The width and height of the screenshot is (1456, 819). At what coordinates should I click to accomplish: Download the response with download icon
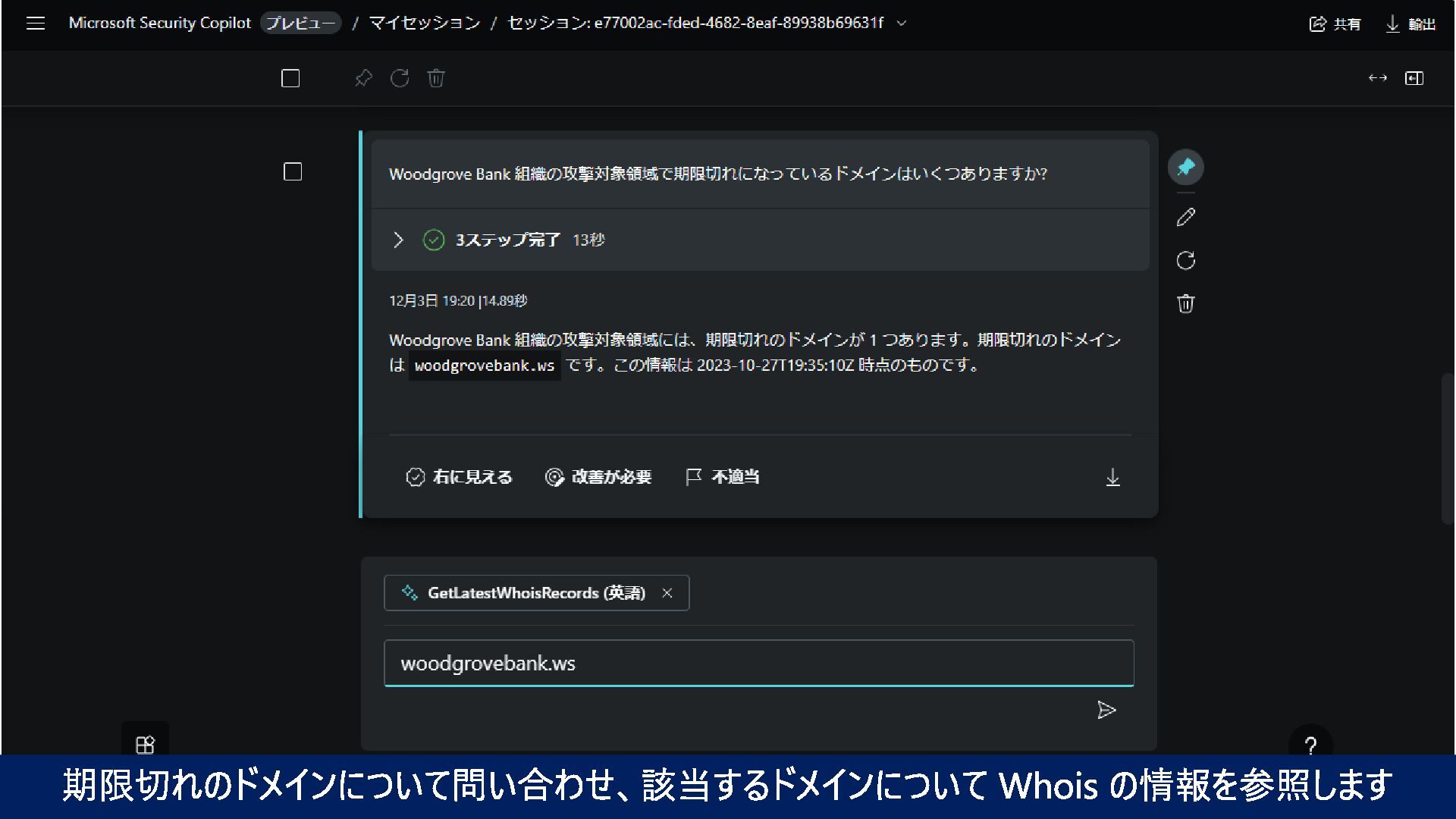point(1112,478)
